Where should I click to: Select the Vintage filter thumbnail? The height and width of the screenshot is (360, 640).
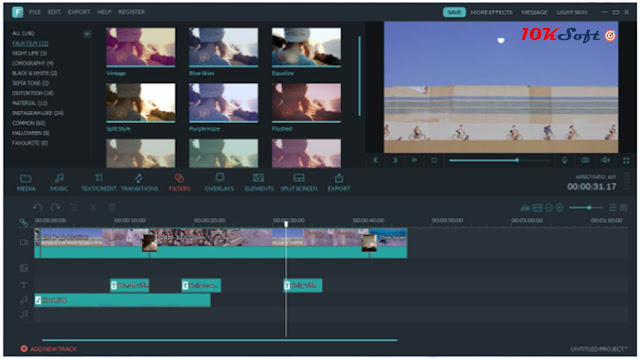pyautogui.click(x=141, y=47)
